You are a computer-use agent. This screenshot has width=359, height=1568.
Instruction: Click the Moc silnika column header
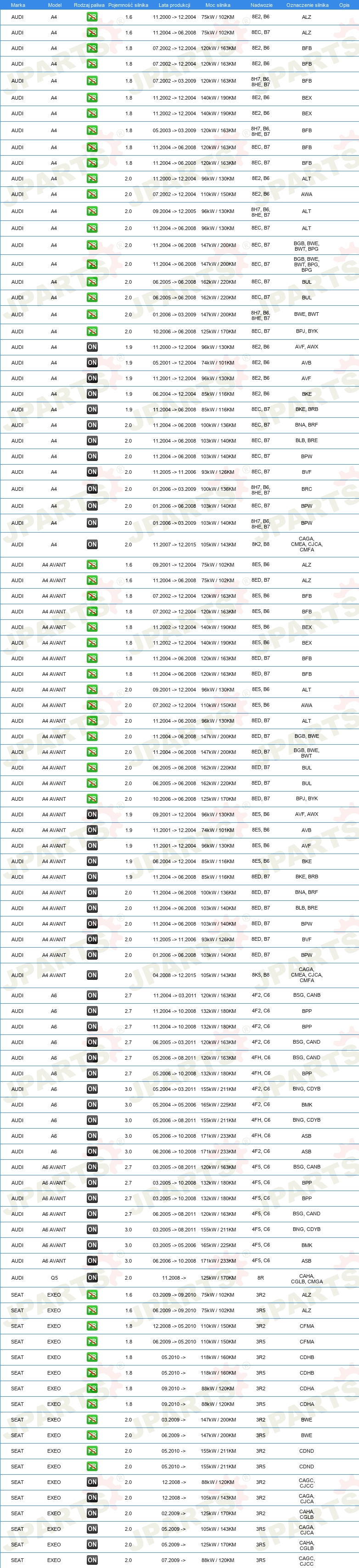[219, 5]
